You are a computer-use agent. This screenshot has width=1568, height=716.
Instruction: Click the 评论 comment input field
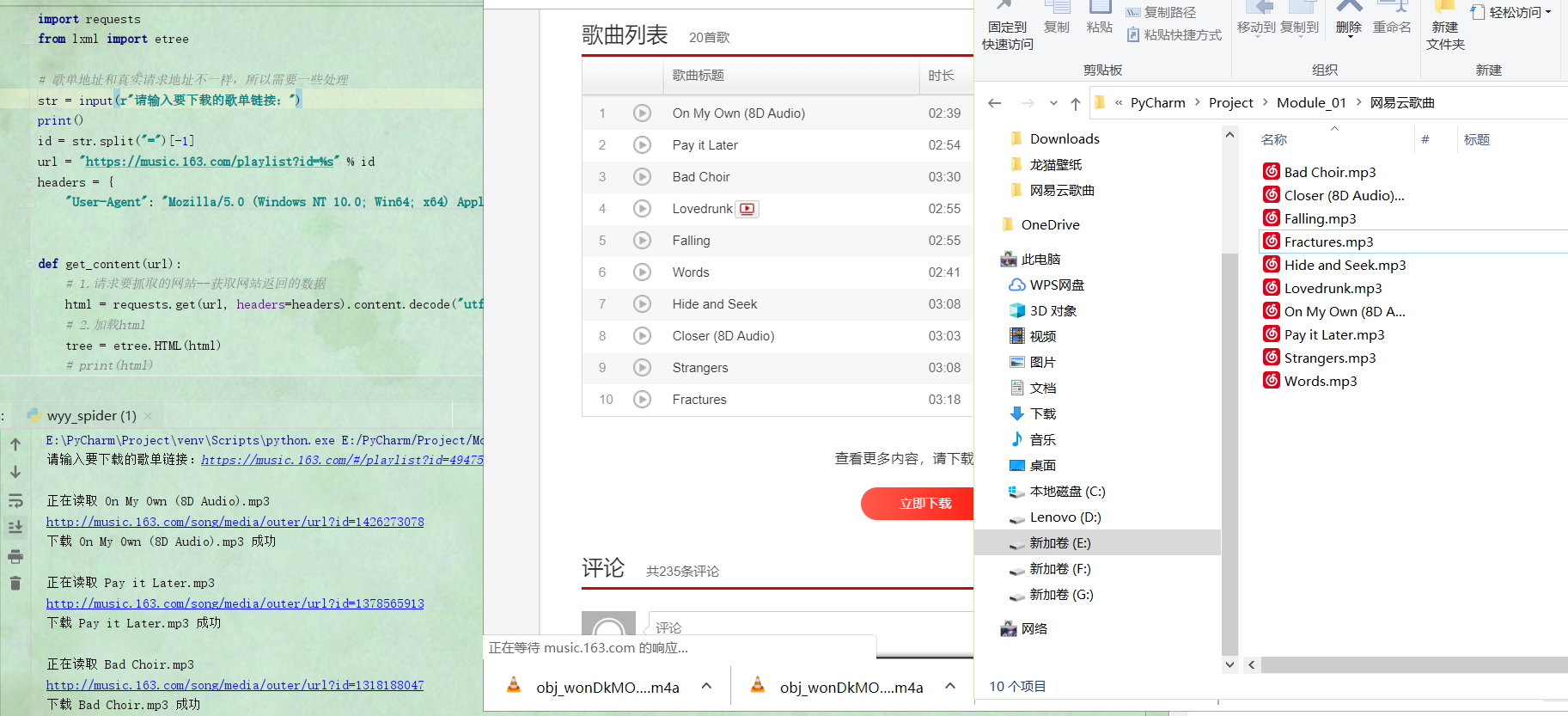[x=809, y=627]
